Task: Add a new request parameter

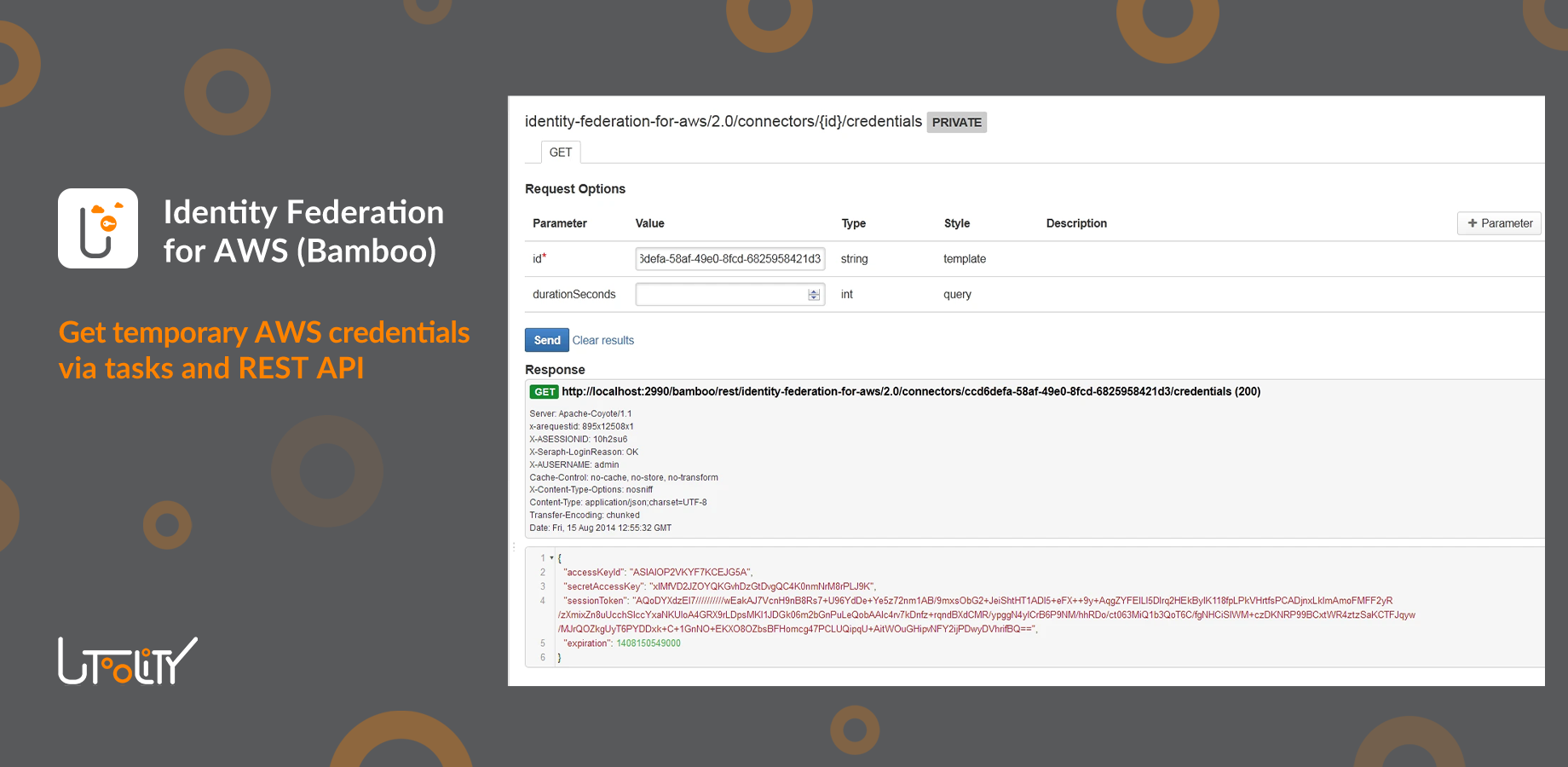Action: point(1498,222)
